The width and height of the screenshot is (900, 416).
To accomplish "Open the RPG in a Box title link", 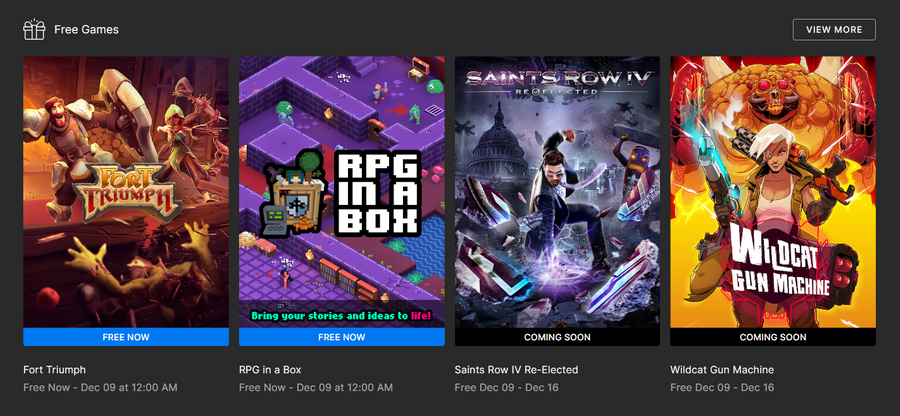I will pyautogui.click(x=270, y=370).
